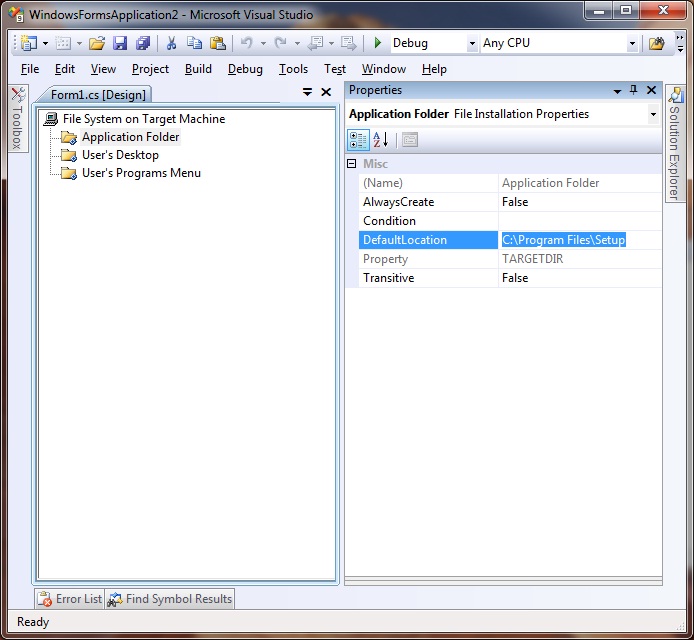
Task: Switch to Categorized property view
Action: point(358,140)
